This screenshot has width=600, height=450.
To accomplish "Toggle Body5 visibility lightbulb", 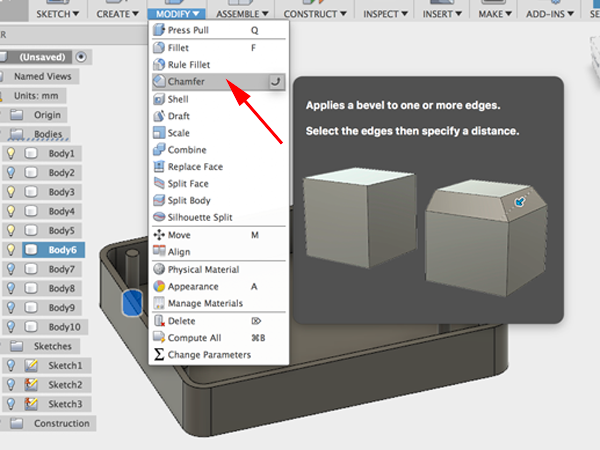I will click(x=11, y=230).
